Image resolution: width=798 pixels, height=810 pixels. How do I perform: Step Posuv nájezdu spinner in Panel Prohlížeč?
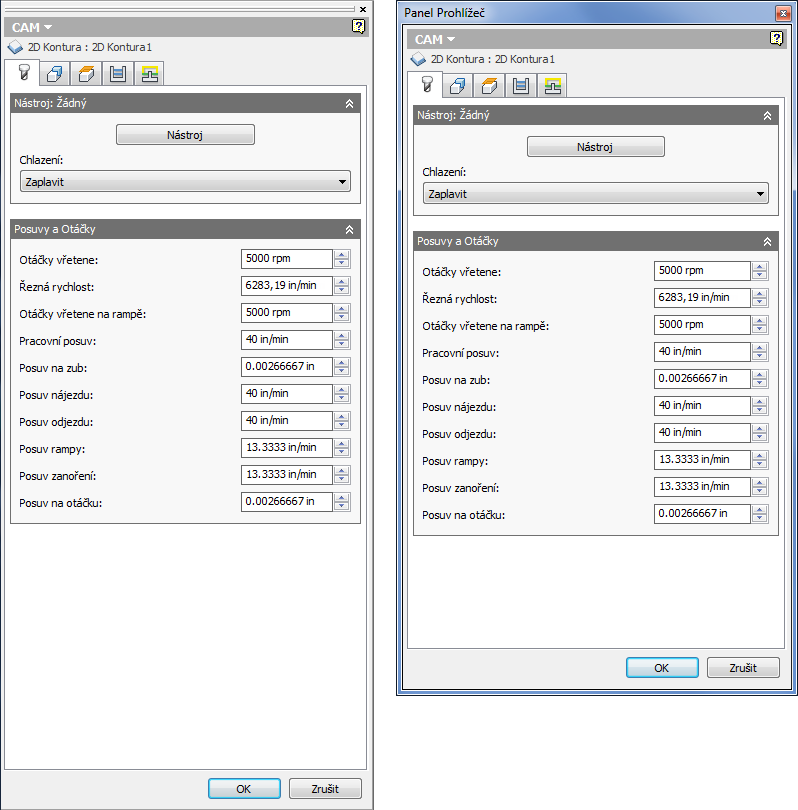coord(759,406)
